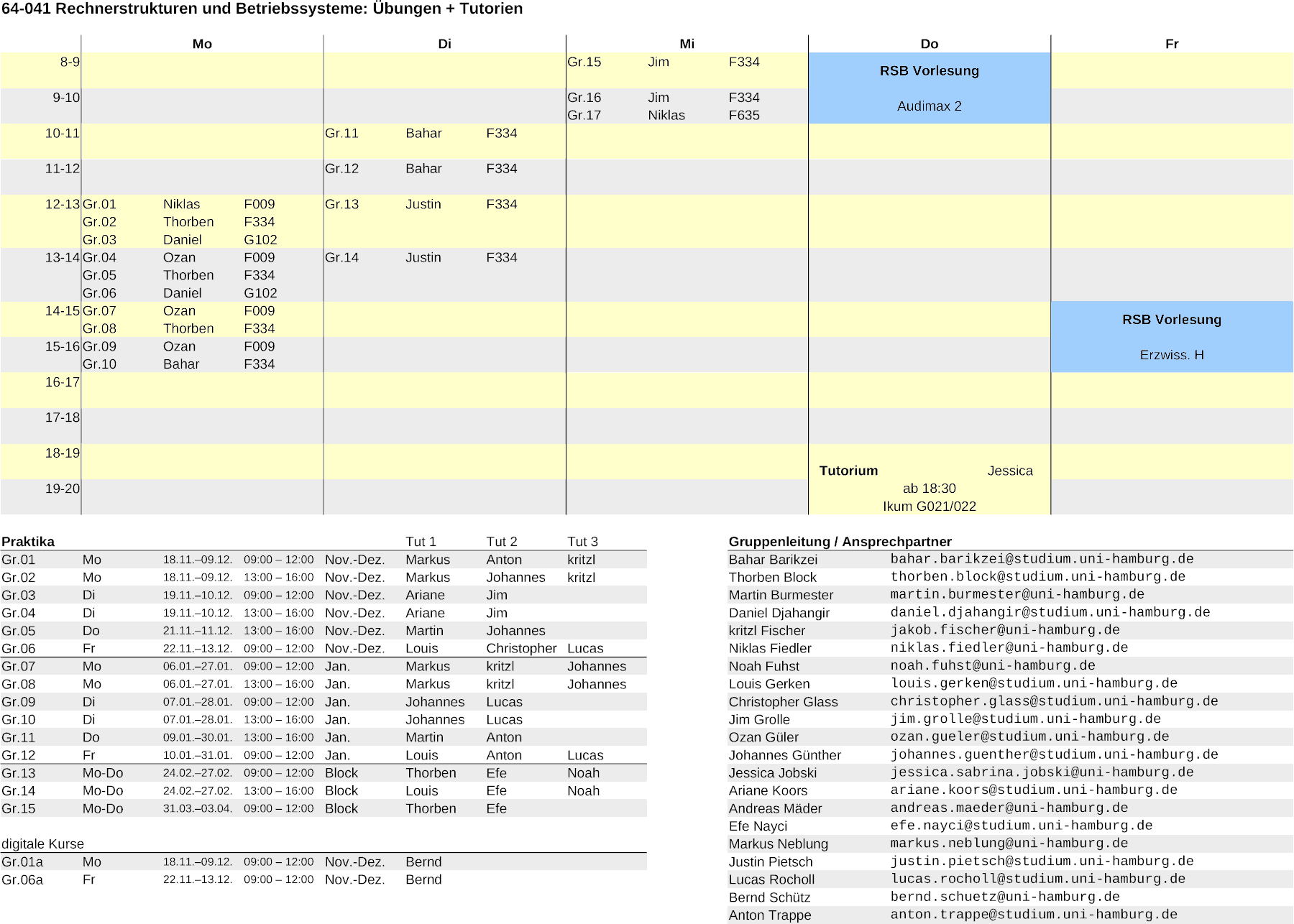Click 'Gr.10' Bahar entry on Monday
The width and height of the screenshot is (1294, 924).
pos(99,364)
